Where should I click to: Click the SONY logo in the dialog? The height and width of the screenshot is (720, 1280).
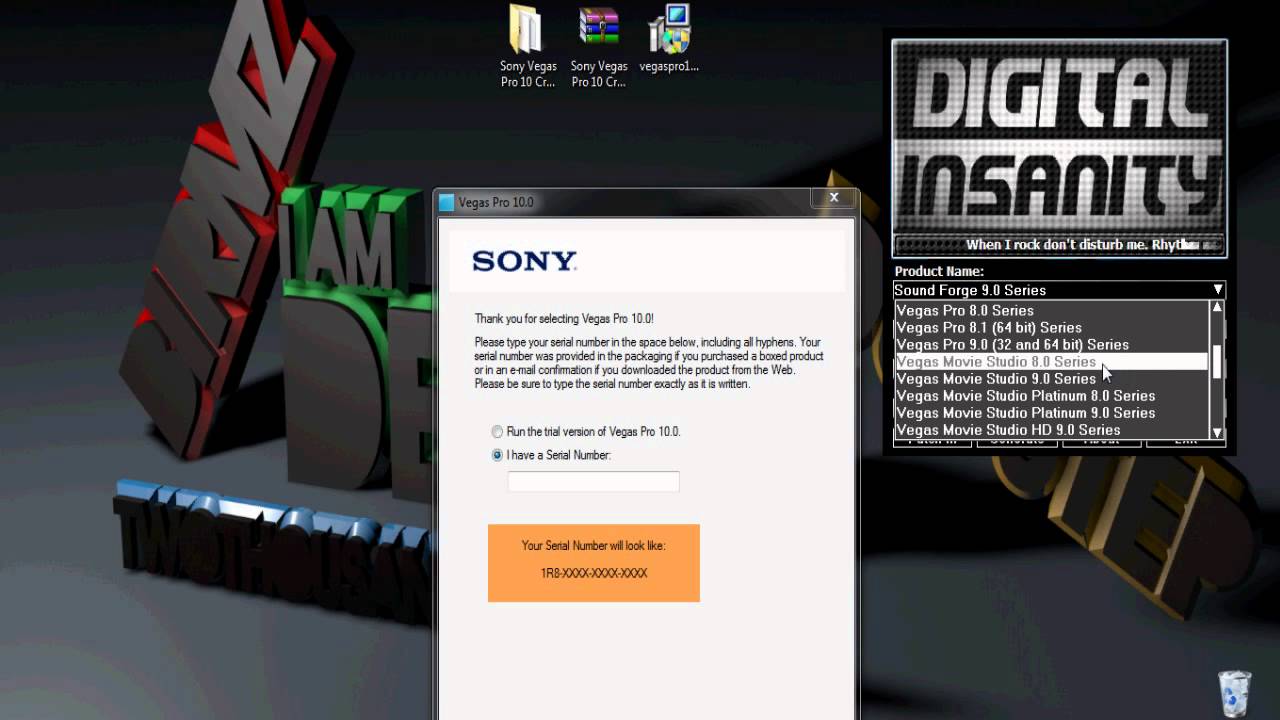point(524,261)
